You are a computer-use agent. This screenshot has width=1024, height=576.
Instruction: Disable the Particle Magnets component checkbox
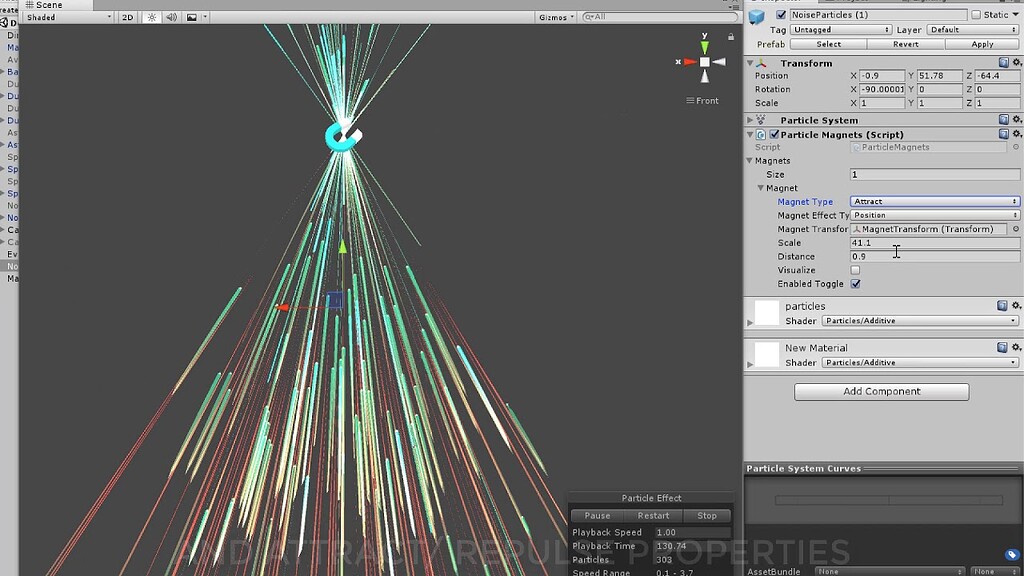point(774,134)
